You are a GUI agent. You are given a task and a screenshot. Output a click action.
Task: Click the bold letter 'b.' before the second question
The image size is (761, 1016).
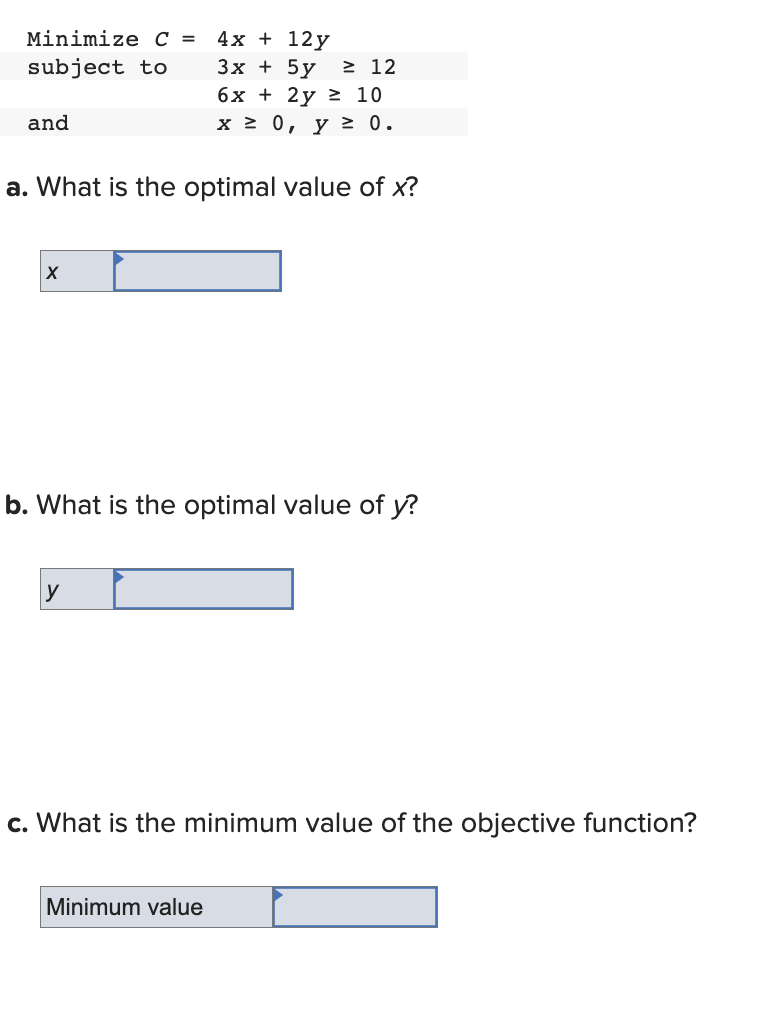(x=17, y=505)
